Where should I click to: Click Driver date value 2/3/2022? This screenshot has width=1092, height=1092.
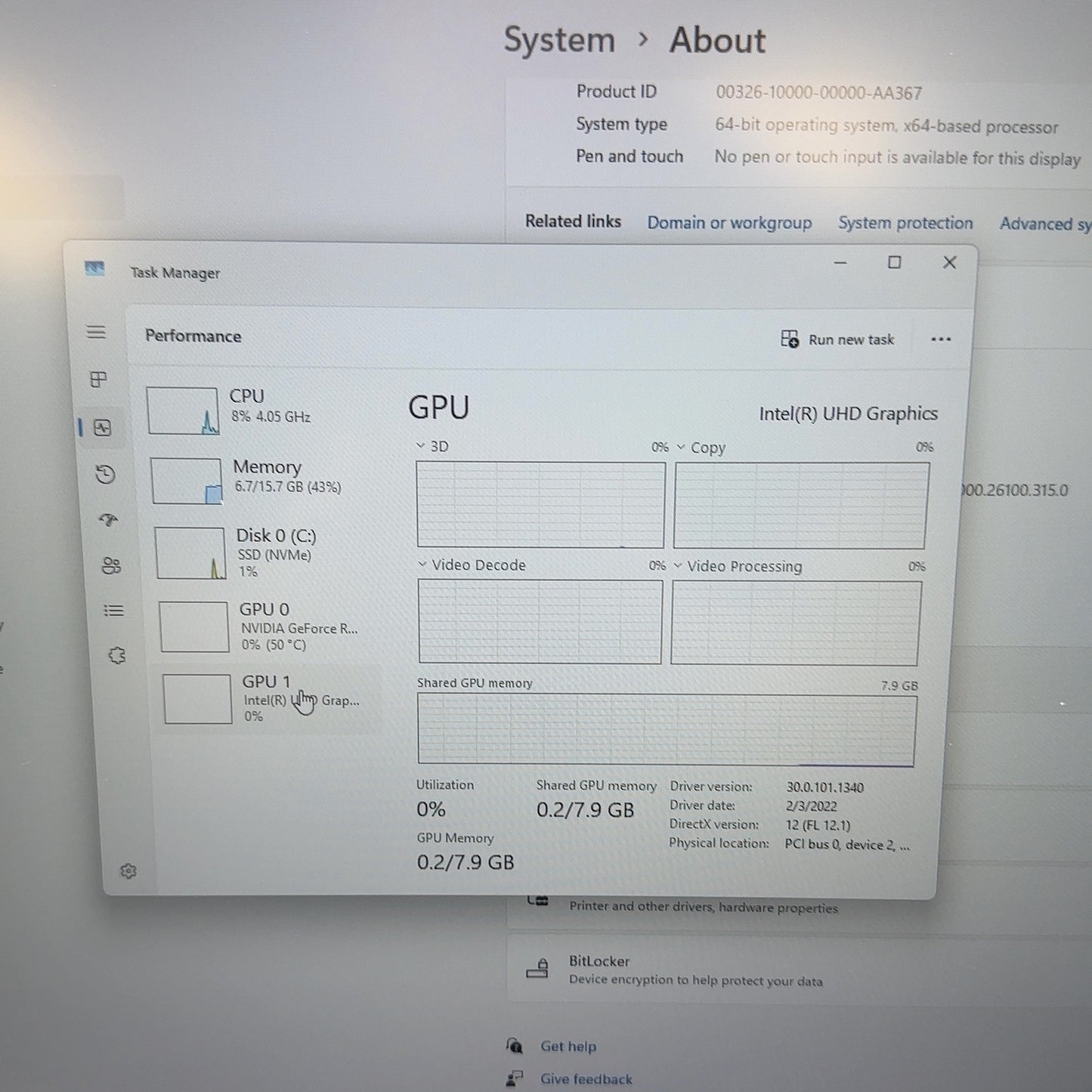(812, 806)
